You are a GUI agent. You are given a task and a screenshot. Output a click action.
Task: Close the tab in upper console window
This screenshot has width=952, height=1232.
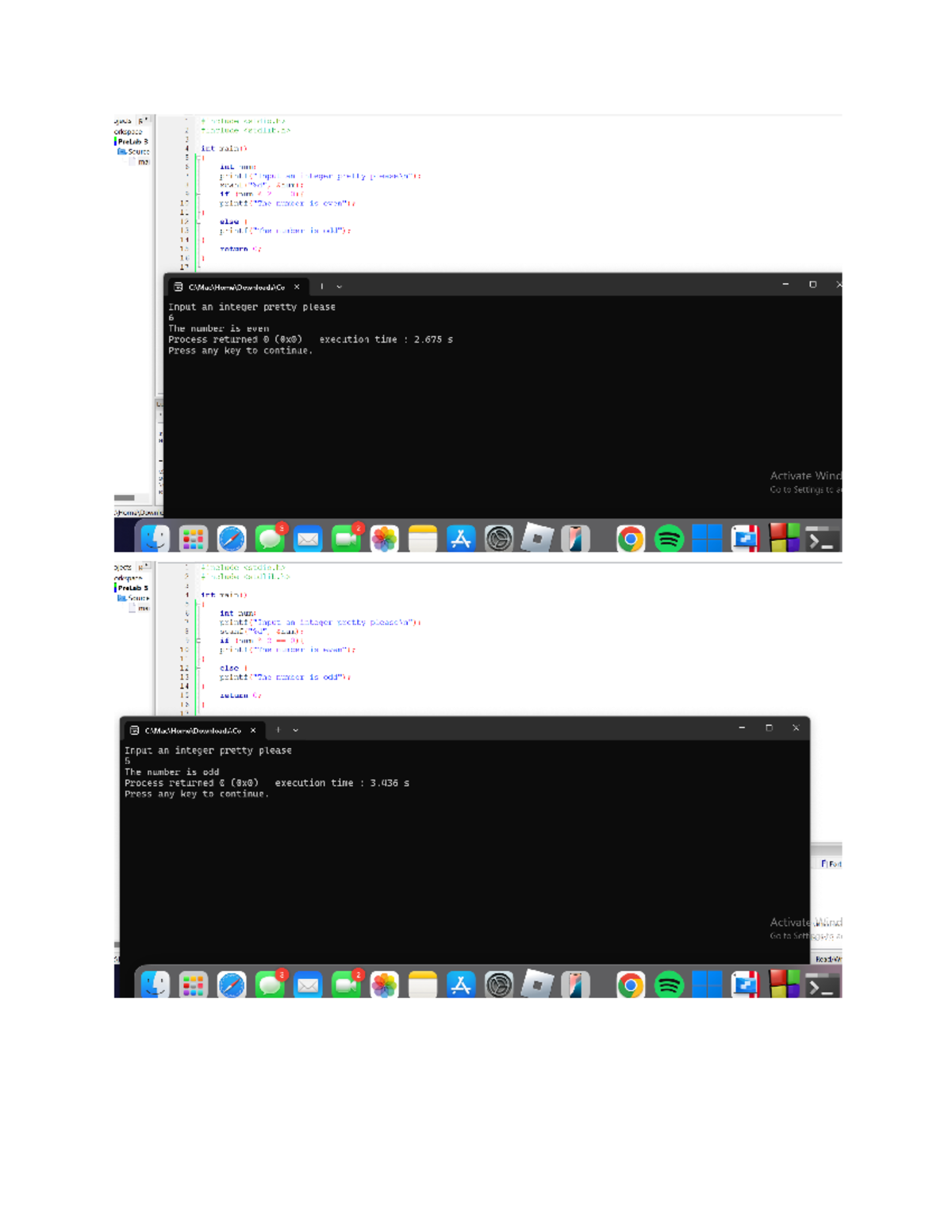pos(297,287)
